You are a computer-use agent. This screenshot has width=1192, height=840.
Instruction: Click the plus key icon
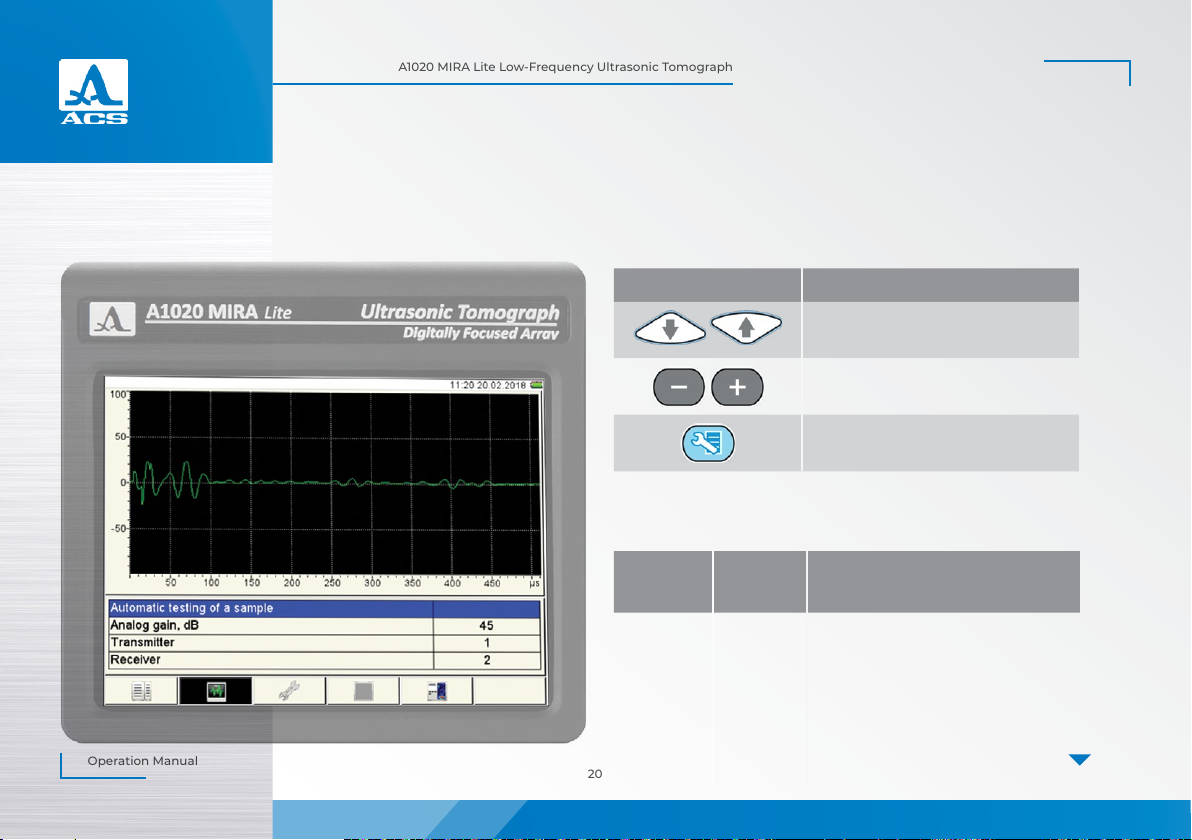[737, 387]
